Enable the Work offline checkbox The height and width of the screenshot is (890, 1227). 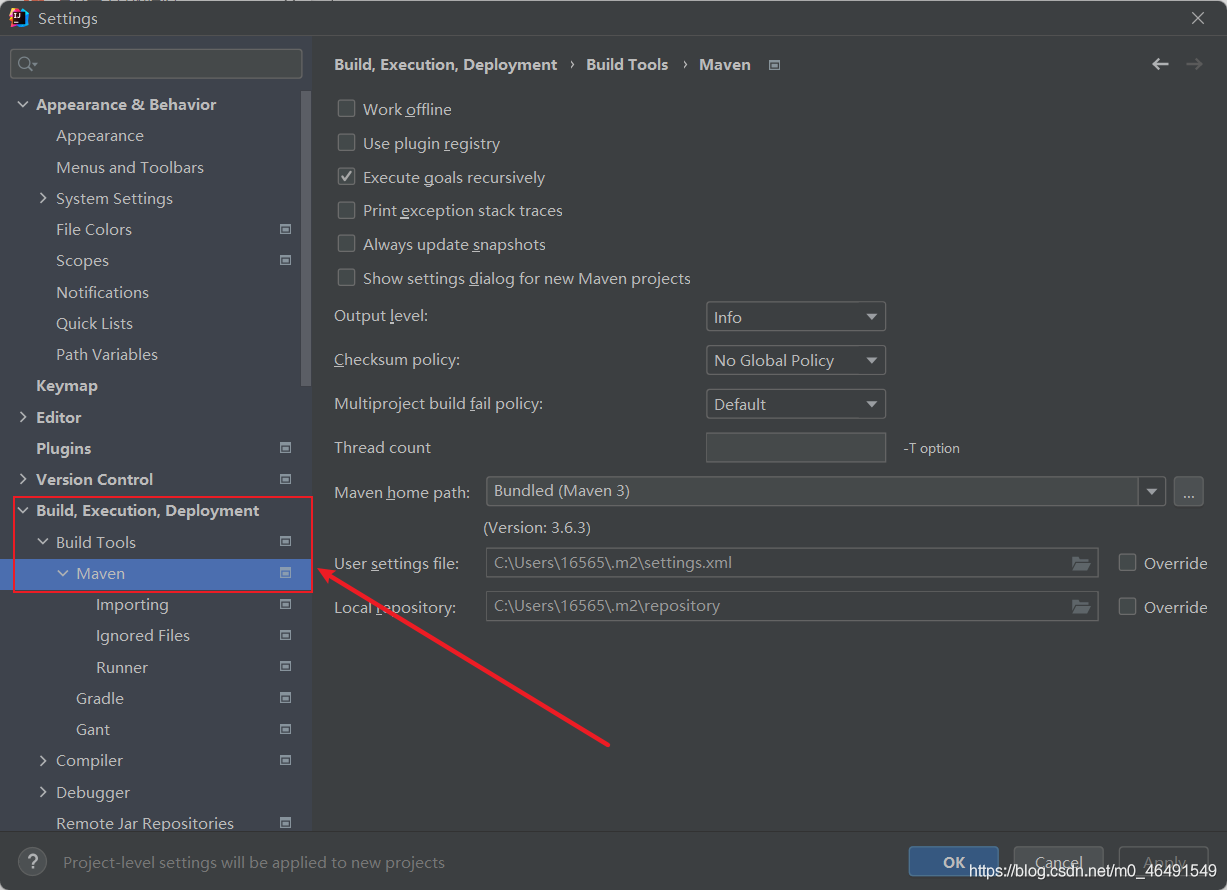[x=346, y=109]
